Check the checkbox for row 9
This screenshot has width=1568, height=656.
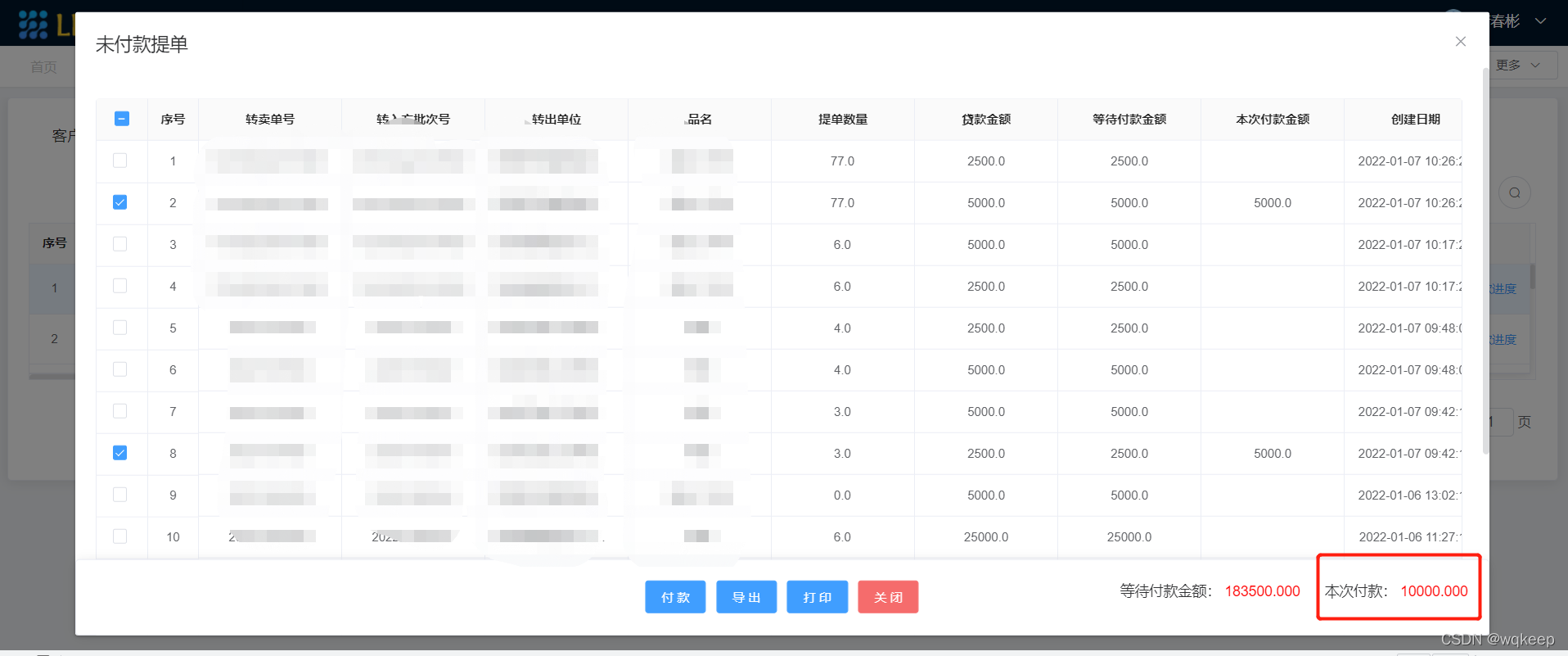(120, 495)
